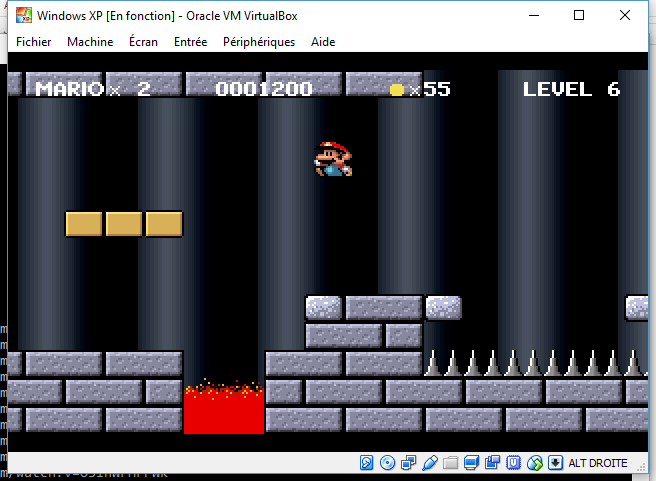
Task: Click the coin counter showing x55
Action: point(420,89)
